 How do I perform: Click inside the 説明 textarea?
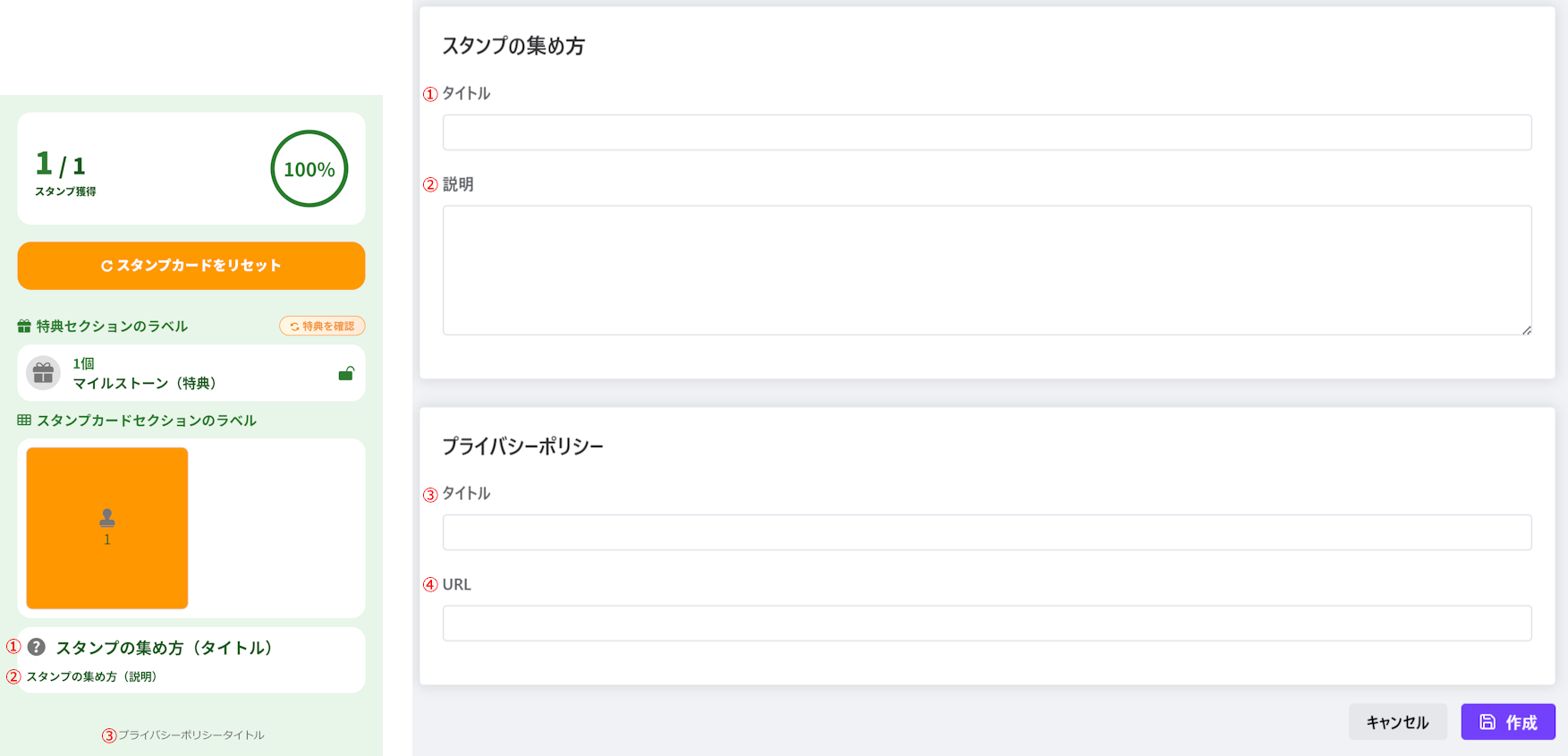[987, 268]
